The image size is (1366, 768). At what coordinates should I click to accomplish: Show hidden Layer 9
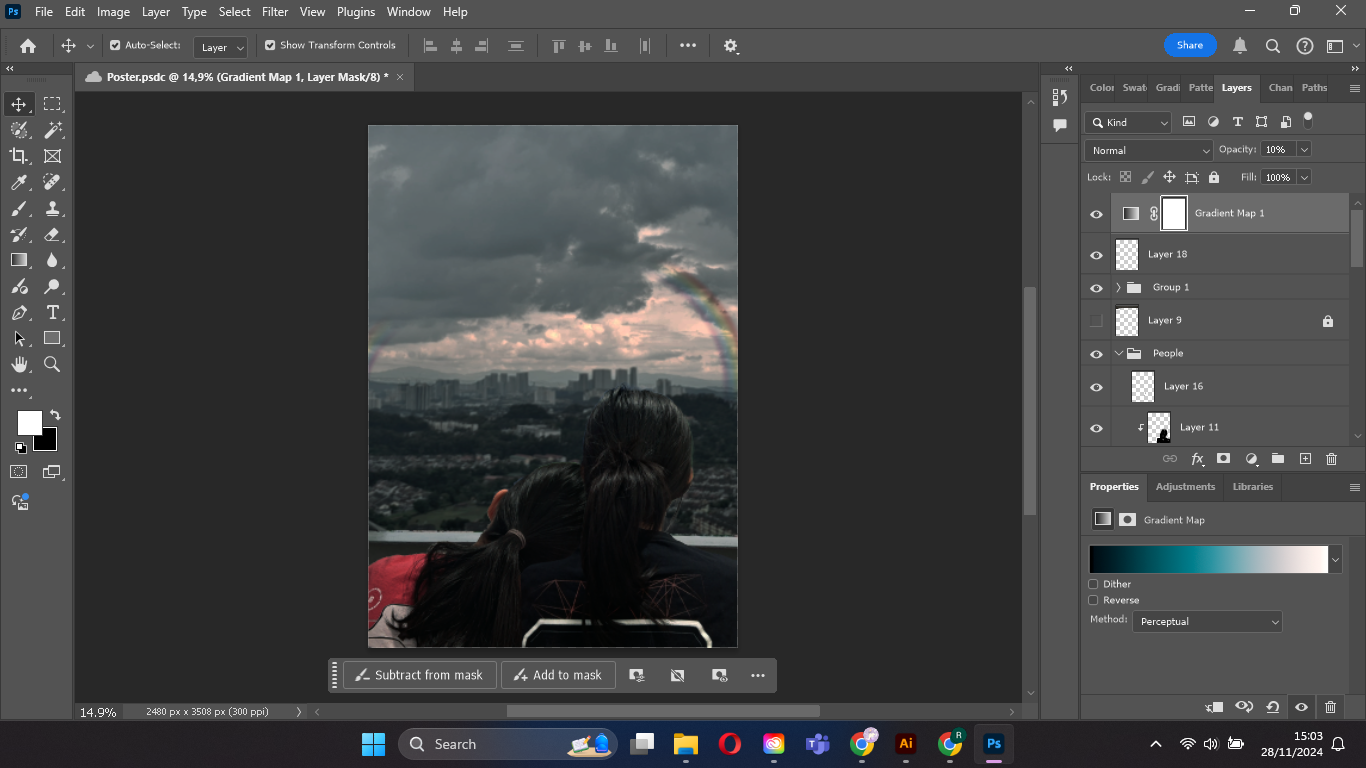[x=1096, y=321]
